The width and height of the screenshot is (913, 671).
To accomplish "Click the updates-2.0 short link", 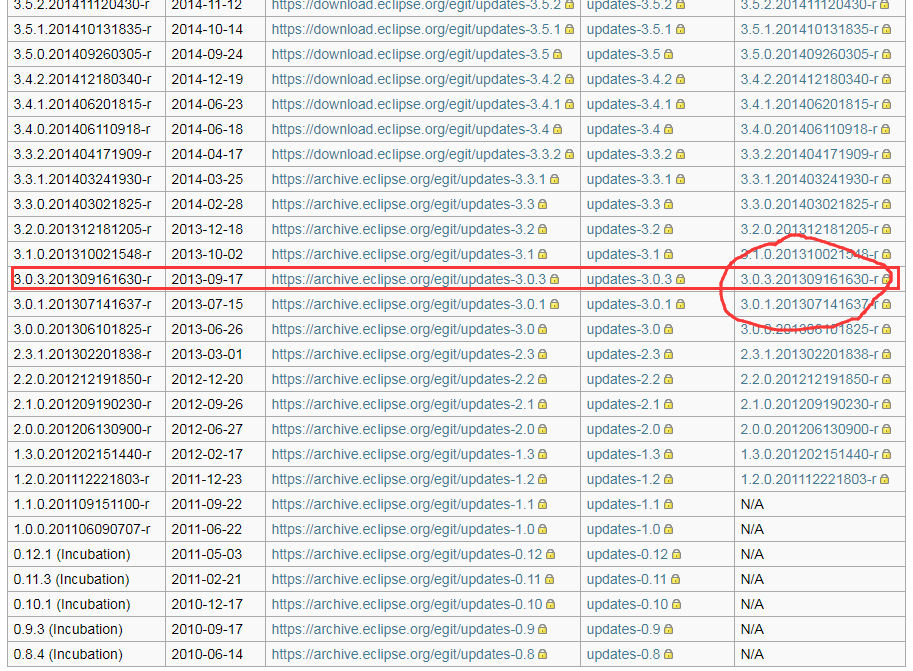I will point(623,429).
